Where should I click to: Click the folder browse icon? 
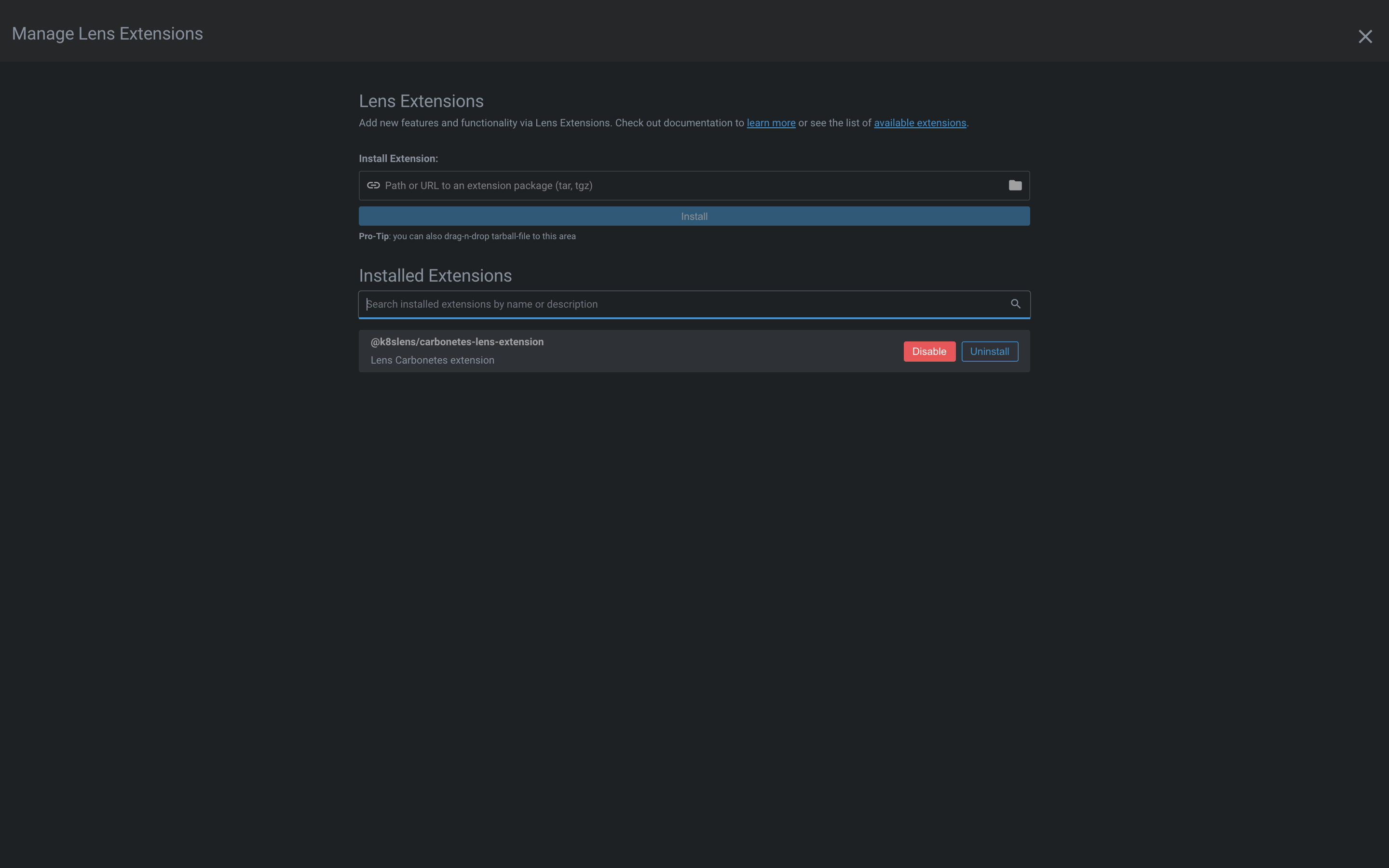(x=1015, y=186)
